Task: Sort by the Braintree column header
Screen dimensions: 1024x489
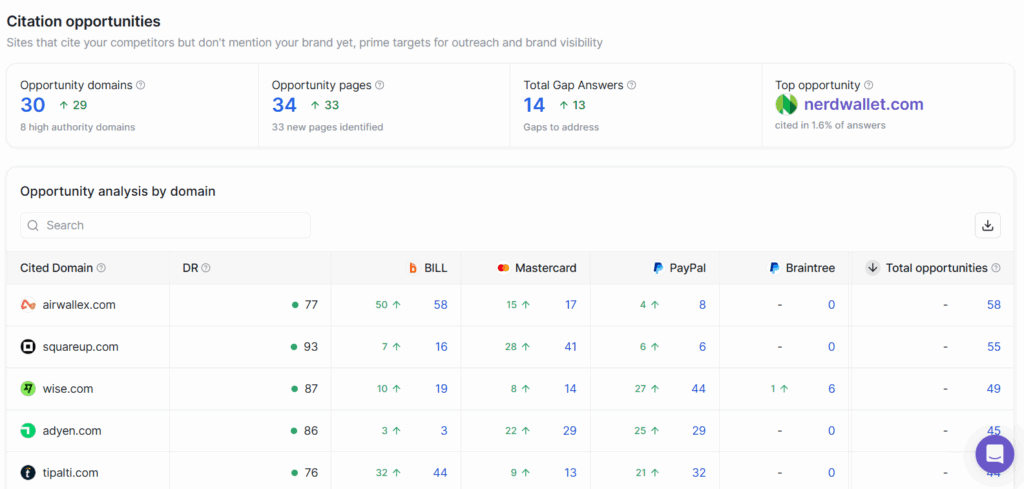Action: [x=810, y=268]
